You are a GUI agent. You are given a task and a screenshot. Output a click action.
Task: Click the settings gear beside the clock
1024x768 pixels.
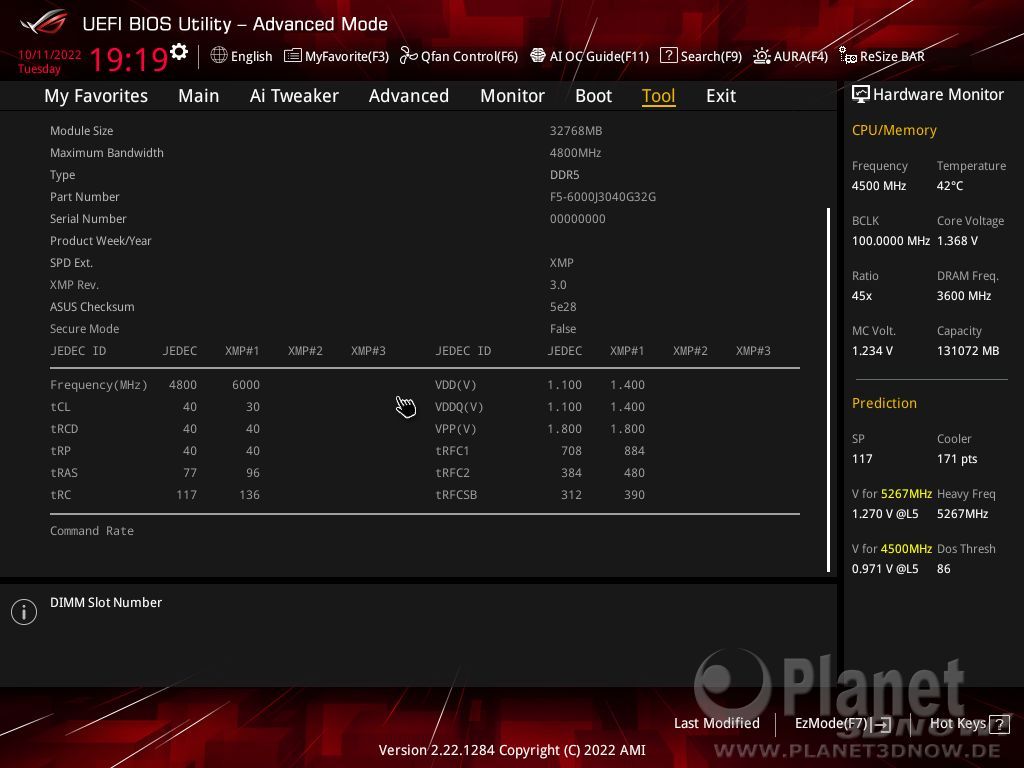179,52
